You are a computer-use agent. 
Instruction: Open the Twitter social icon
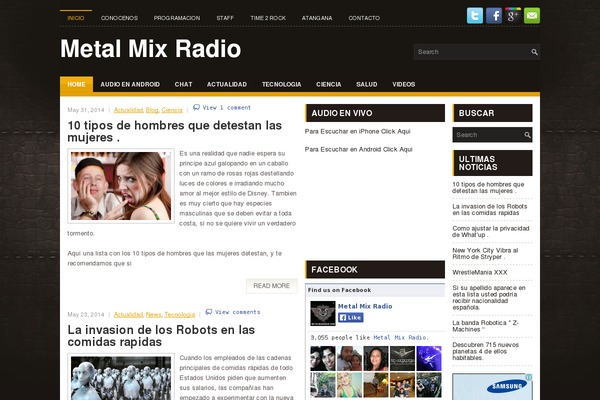point(474,16)
